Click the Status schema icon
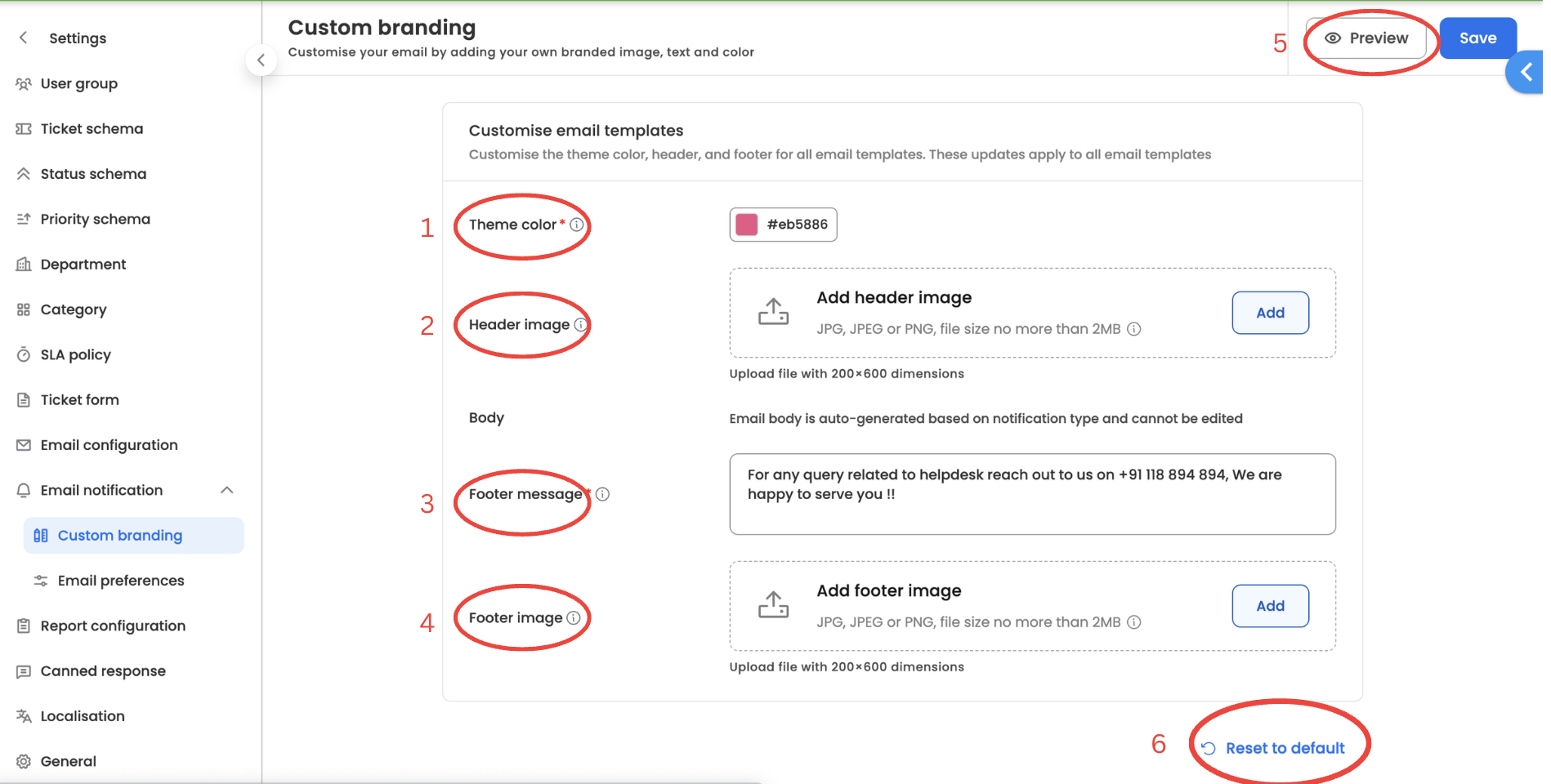Viewport: 1551px width, 784px height. click(24, 174)
